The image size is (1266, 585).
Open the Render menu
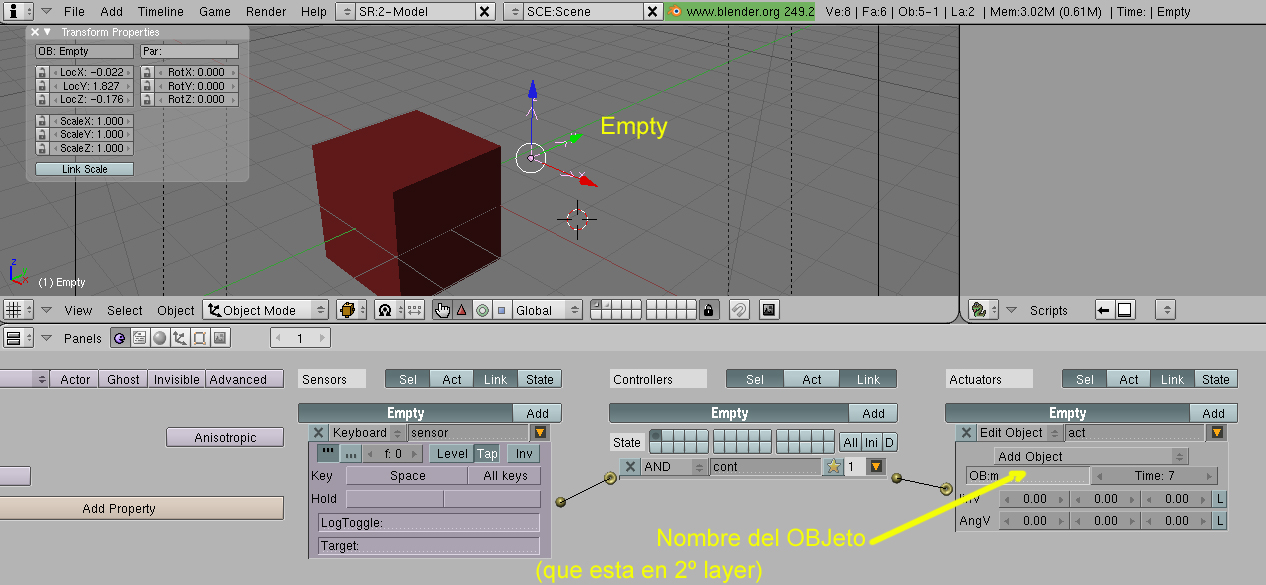point(266,11)
